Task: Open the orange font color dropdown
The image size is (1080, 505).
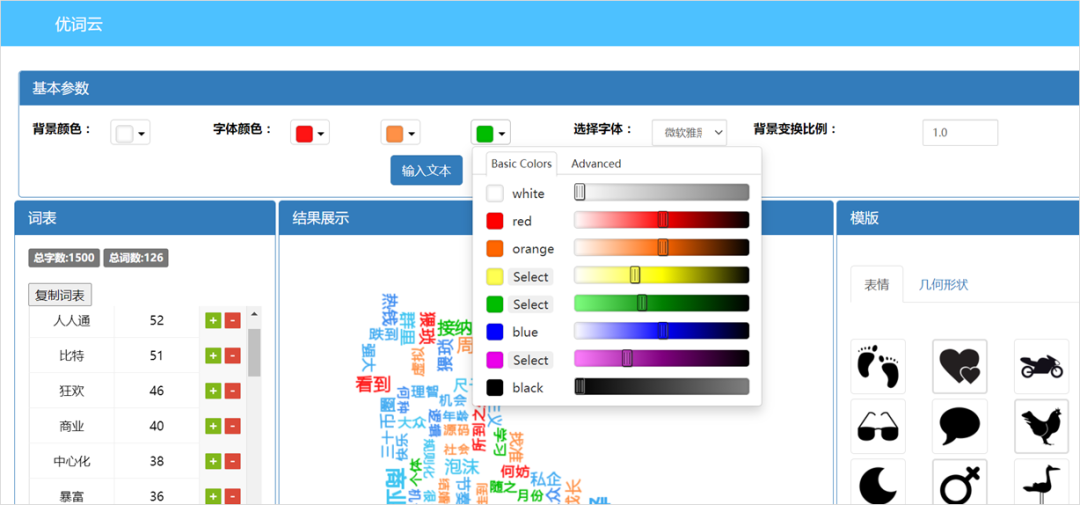Action: [x=400, y=134]
